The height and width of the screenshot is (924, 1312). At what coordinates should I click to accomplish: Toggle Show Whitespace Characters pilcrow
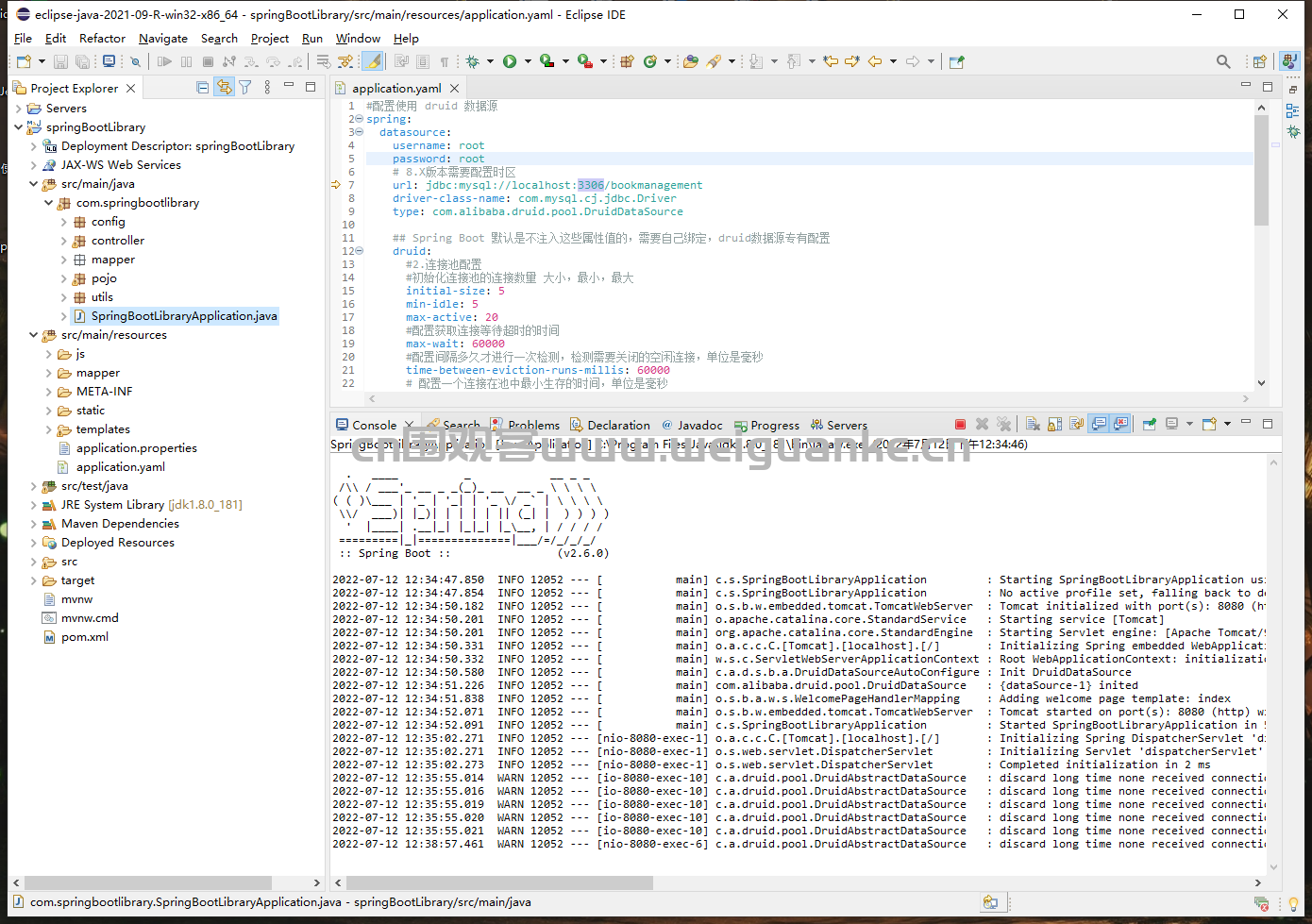pos(444,61)
